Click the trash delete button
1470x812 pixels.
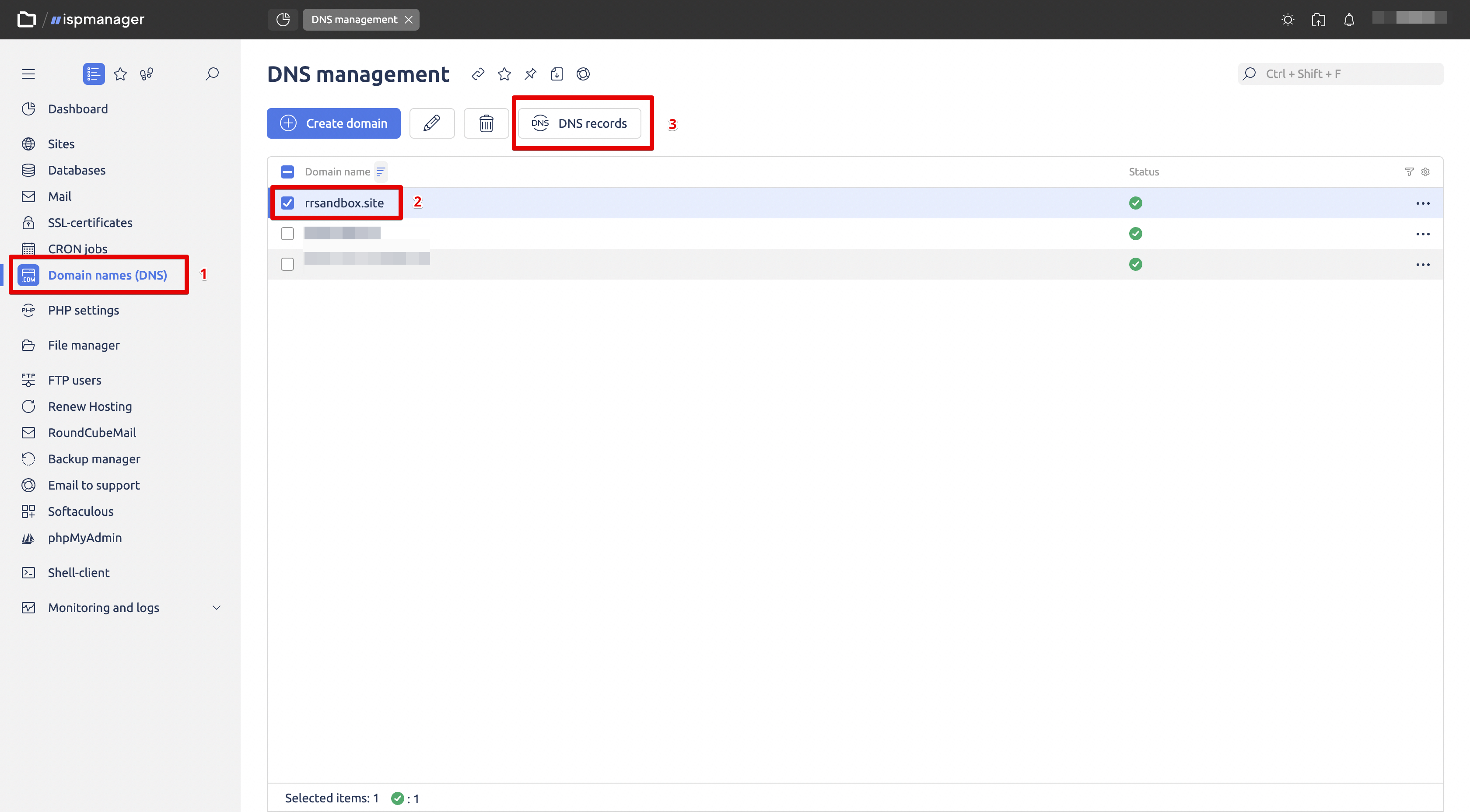click(x=486, y=123)
